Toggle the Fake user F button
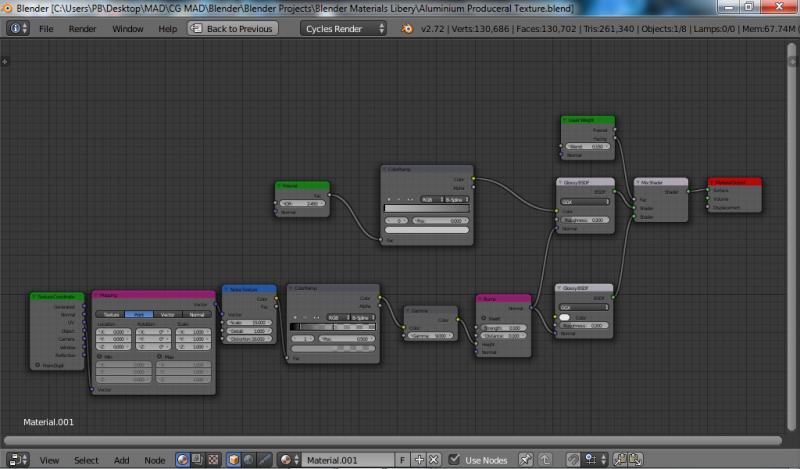Viewport: 800px width, 469px height. click(403, 460)
